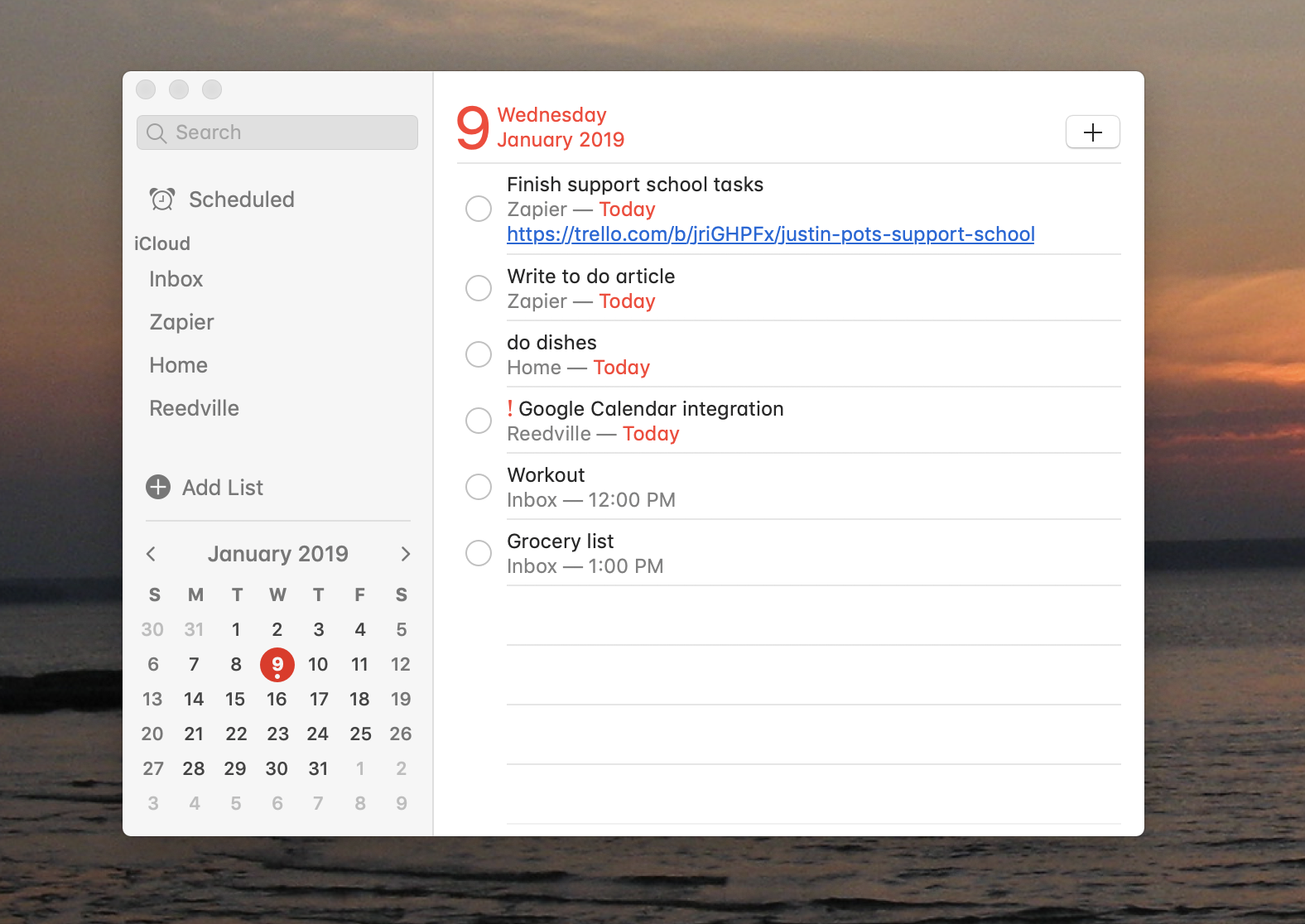Select the Zapier list in sidebar
The width and height of the screenshot is (1305, 924).
[x=181, y=322]
